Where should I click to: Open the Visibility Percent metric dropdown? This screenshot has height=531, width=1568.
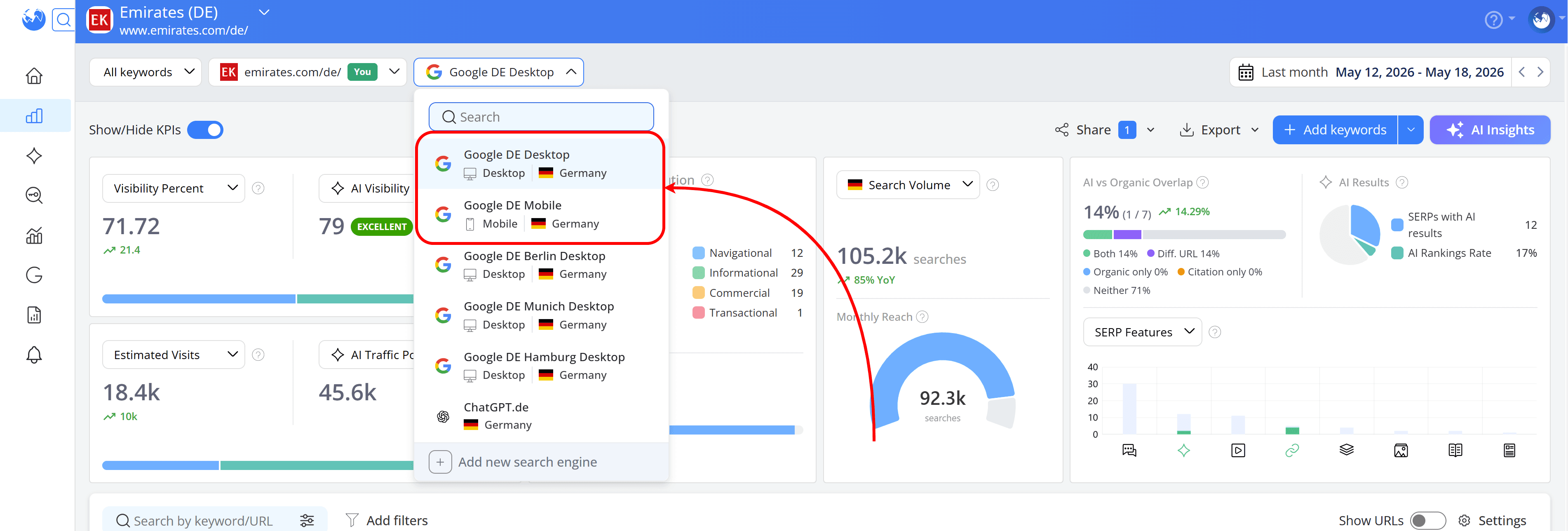[174, 188]
